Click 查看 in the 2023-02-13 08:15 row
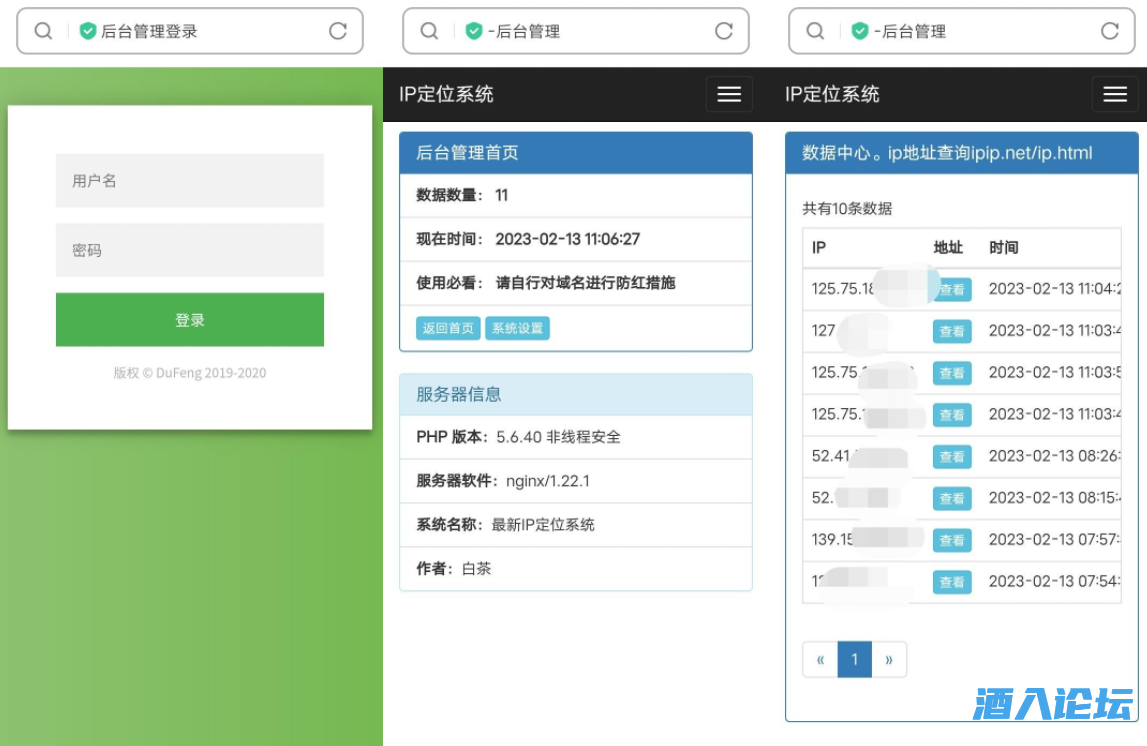Viewport: 1147px width, 746px height. [x=952, y=498]
